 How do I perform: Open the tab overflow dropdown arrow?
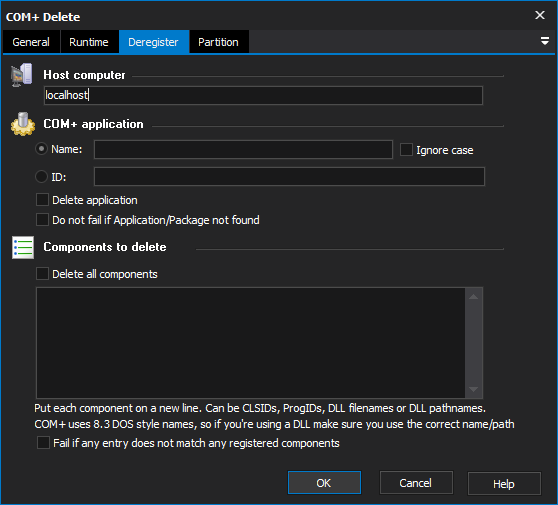(x=544, y=41)
